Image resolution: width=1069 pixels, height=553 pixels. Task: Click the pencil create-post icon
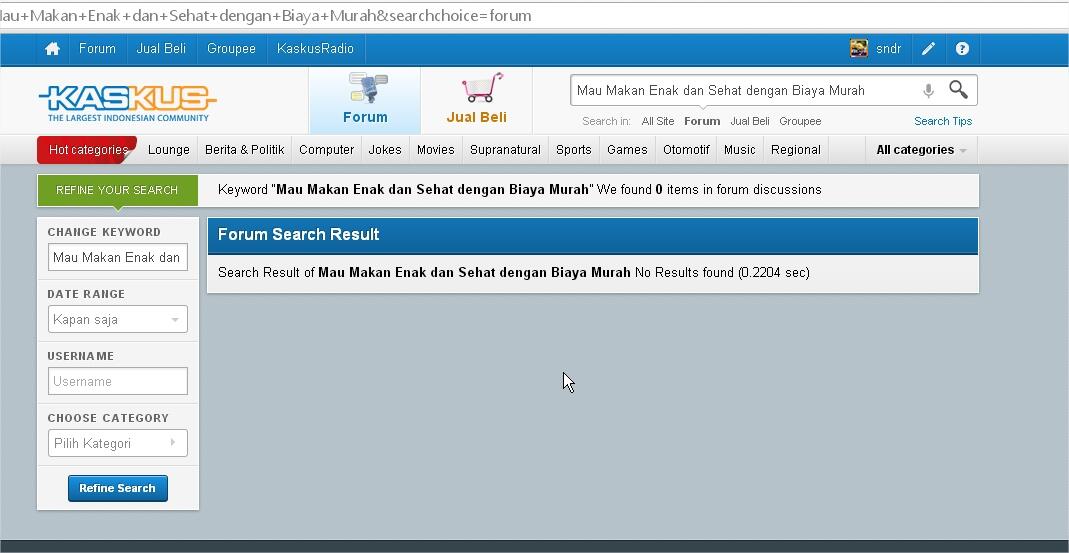click(928, 49)
